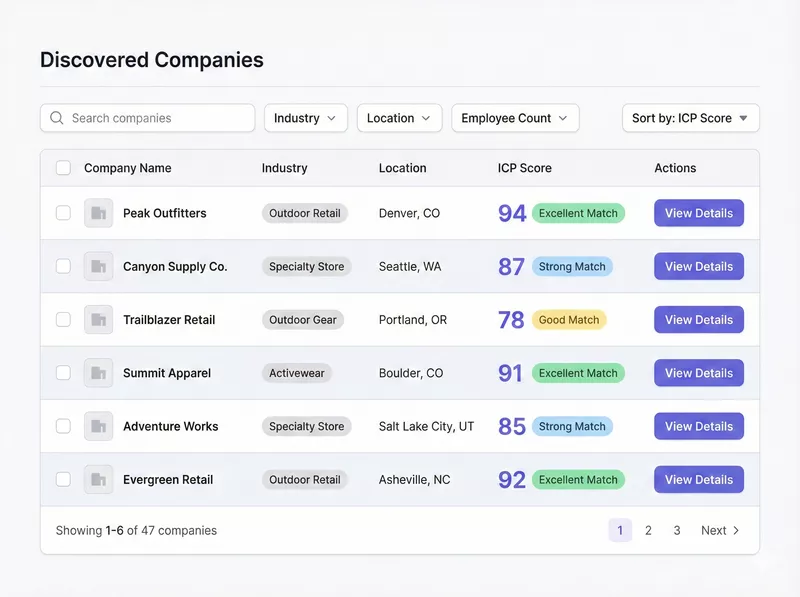
Task: View Details for Canyon Supply Co.
Action: (x=698, y=267)
